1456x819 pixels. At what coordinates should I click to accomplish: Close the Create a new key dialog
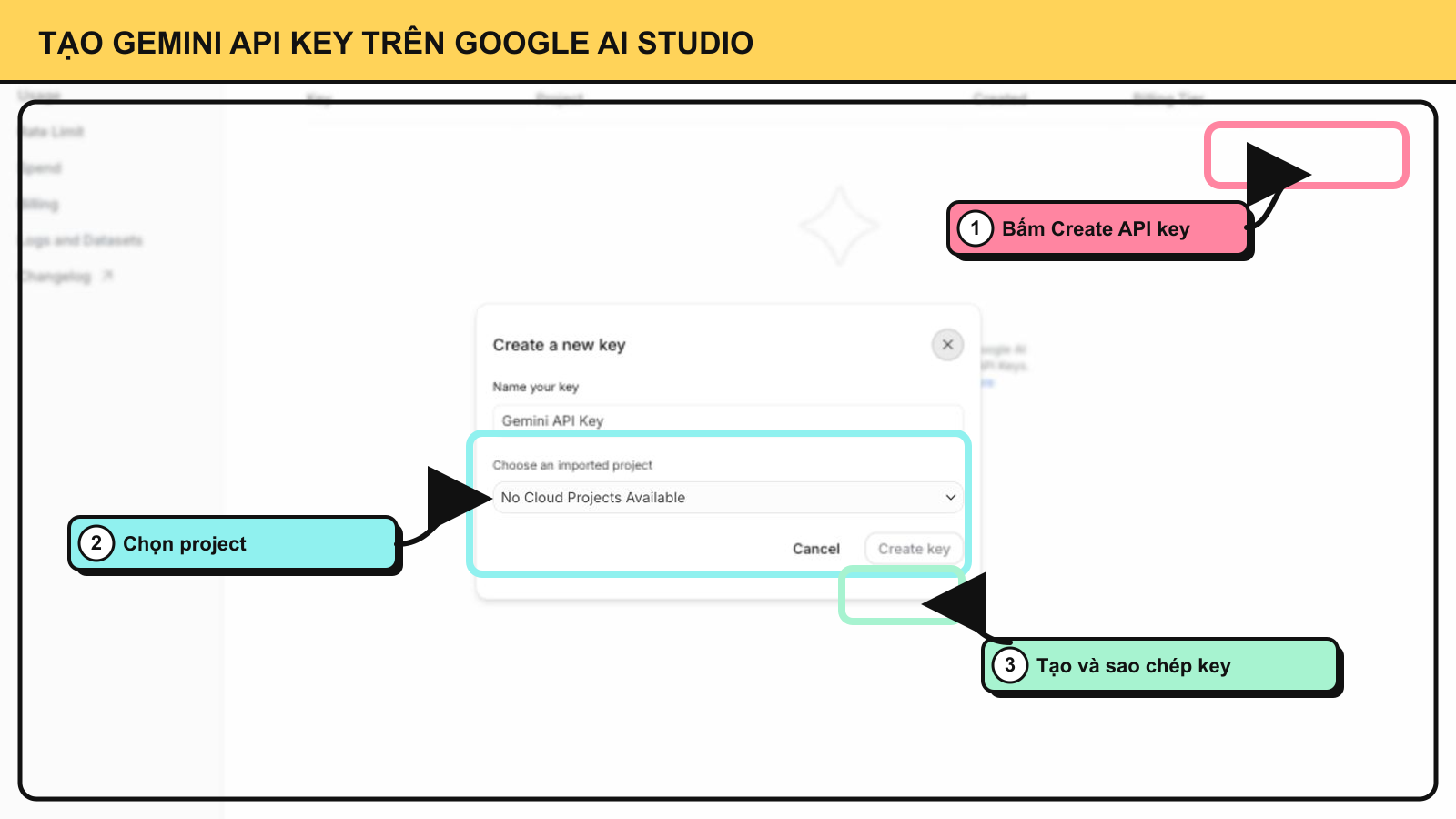coord(947,345)
